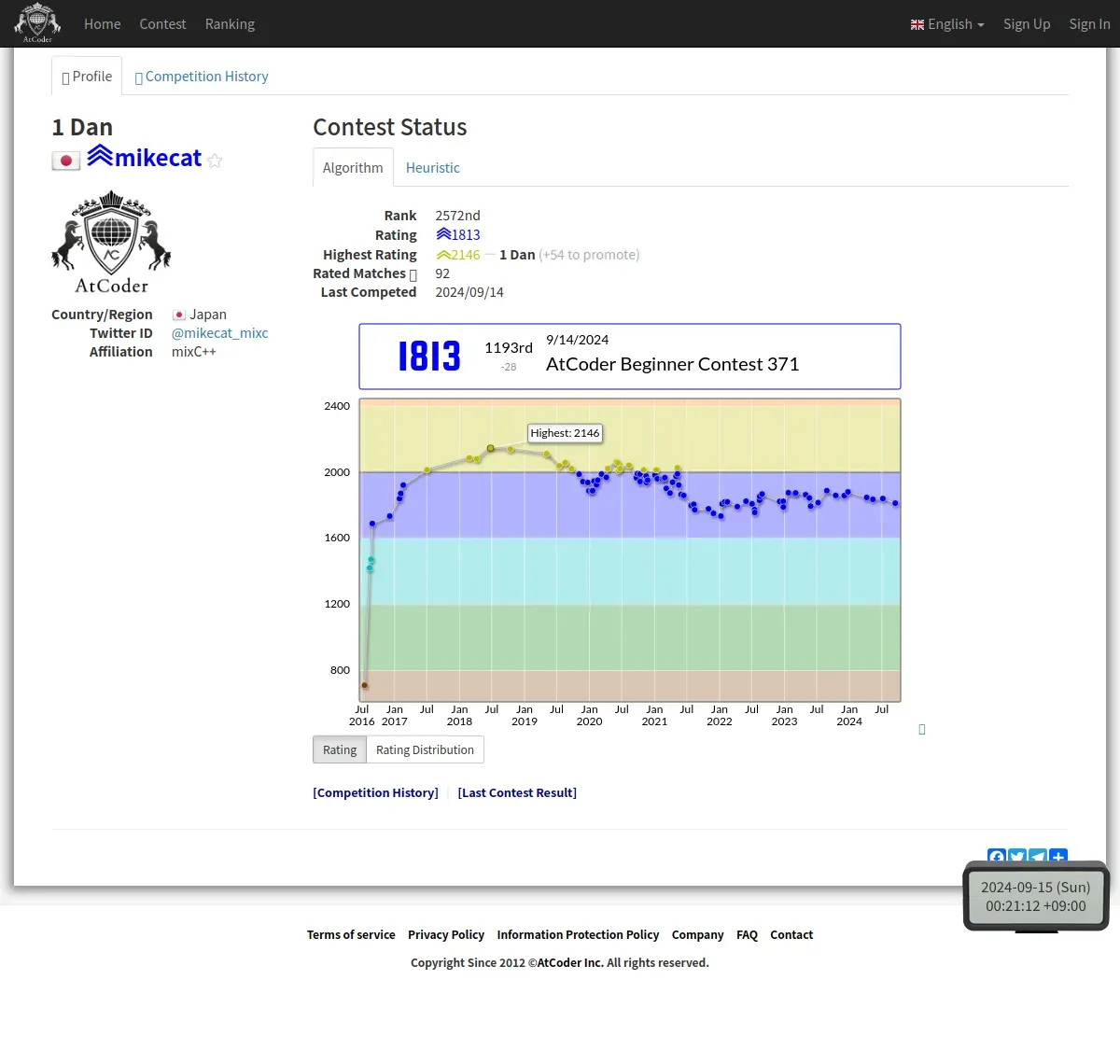Click the '9/14/2024' date in status box
This screenshot has height=1064, width=1120.
pyautogui.click(x=578, y=340)
